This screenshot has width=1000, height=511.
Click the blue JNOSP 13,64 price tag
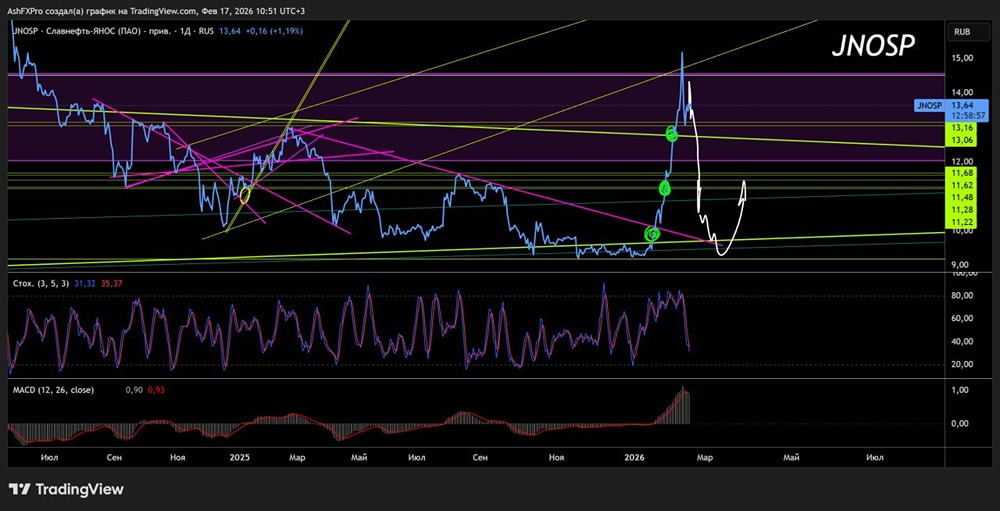[950, 106]
